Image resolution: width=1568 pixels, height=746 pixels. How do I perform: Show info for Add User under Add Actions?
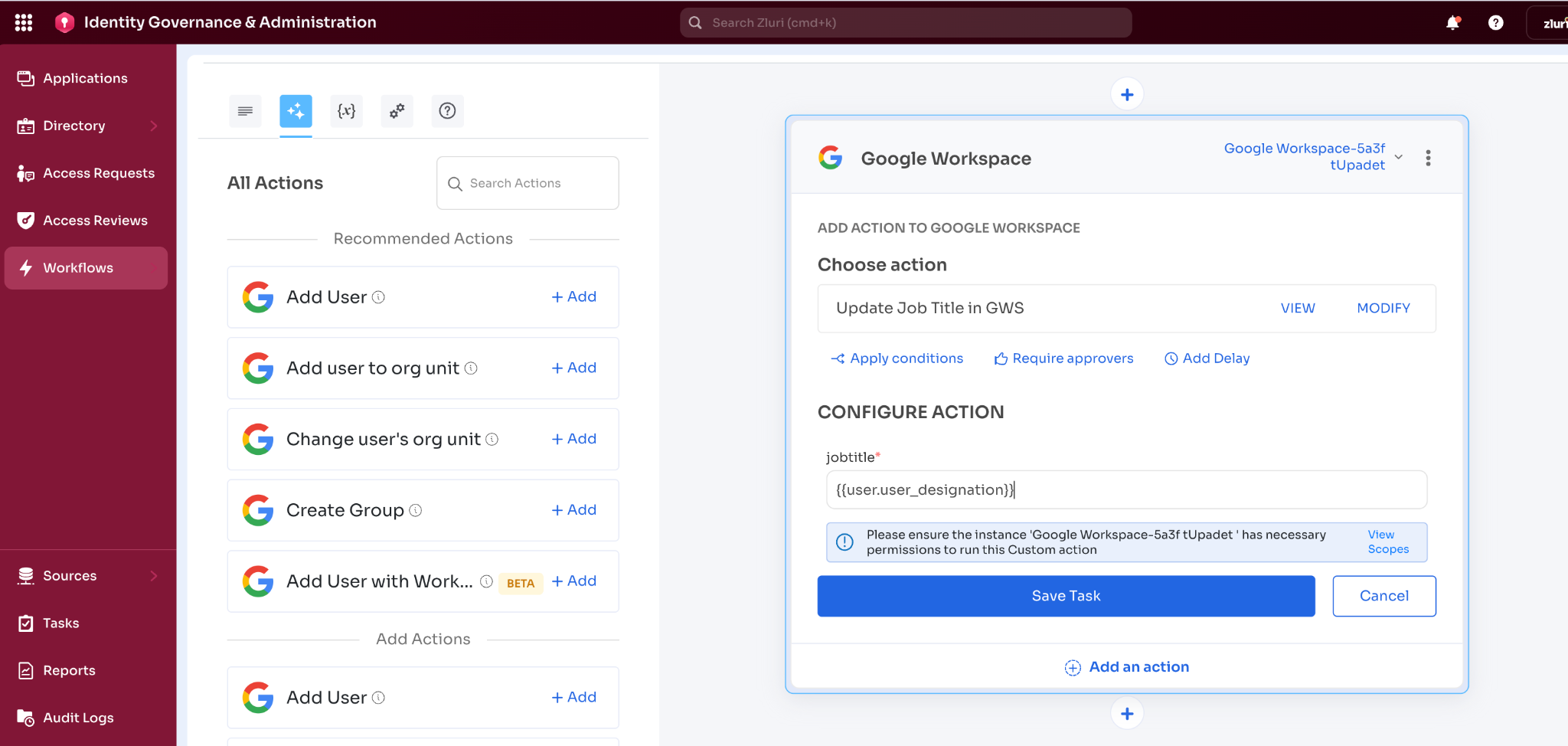(x=378, y=698)
